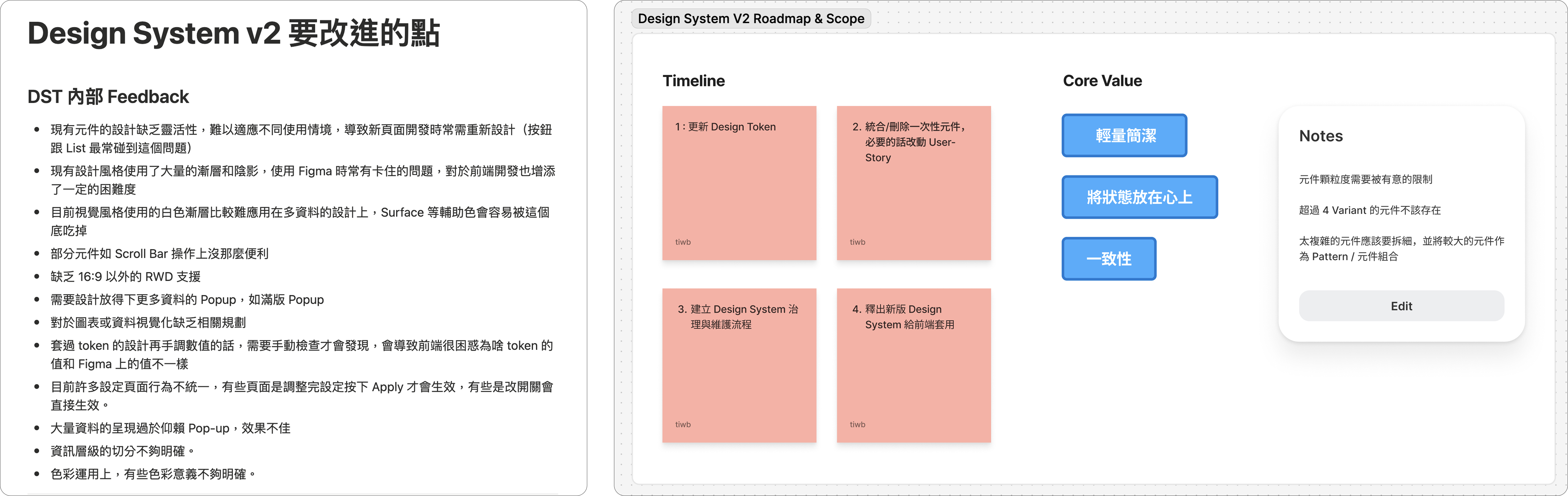The image size is (1568, 496).
Task: Select the bullet '缺乏 16:9 以外的 RWD 支援'
Action: 125,277
